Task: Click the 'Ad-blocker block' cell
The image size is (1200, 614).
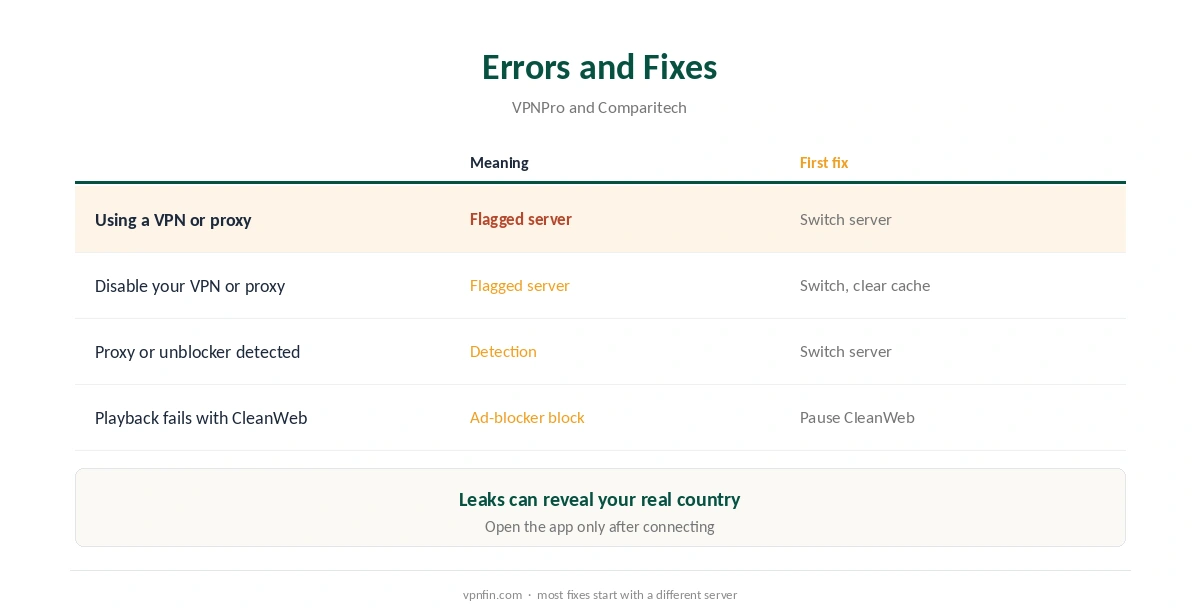Action: 527,417
